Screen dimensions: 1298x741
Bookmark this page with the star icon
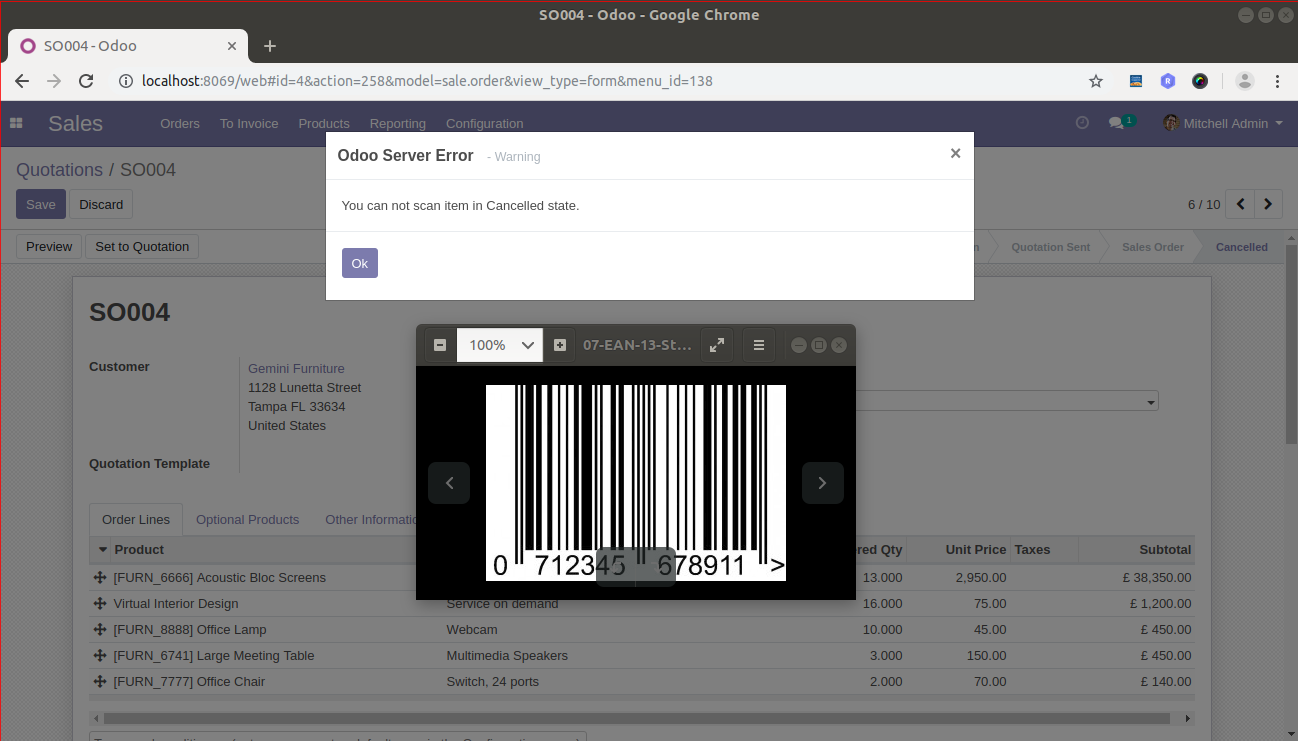point(1096,81)
